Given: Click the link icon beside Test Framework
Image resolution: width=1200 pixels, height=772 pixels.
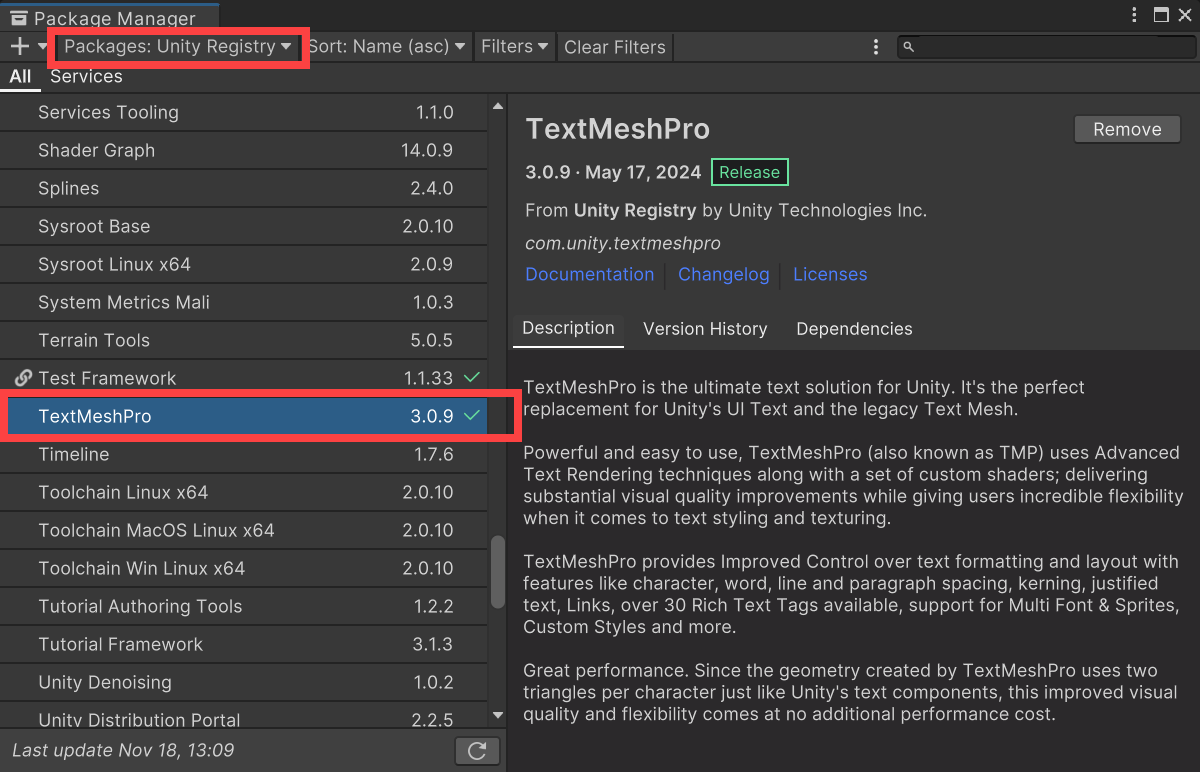Looking at the screenshot, I should click(24, 378).
